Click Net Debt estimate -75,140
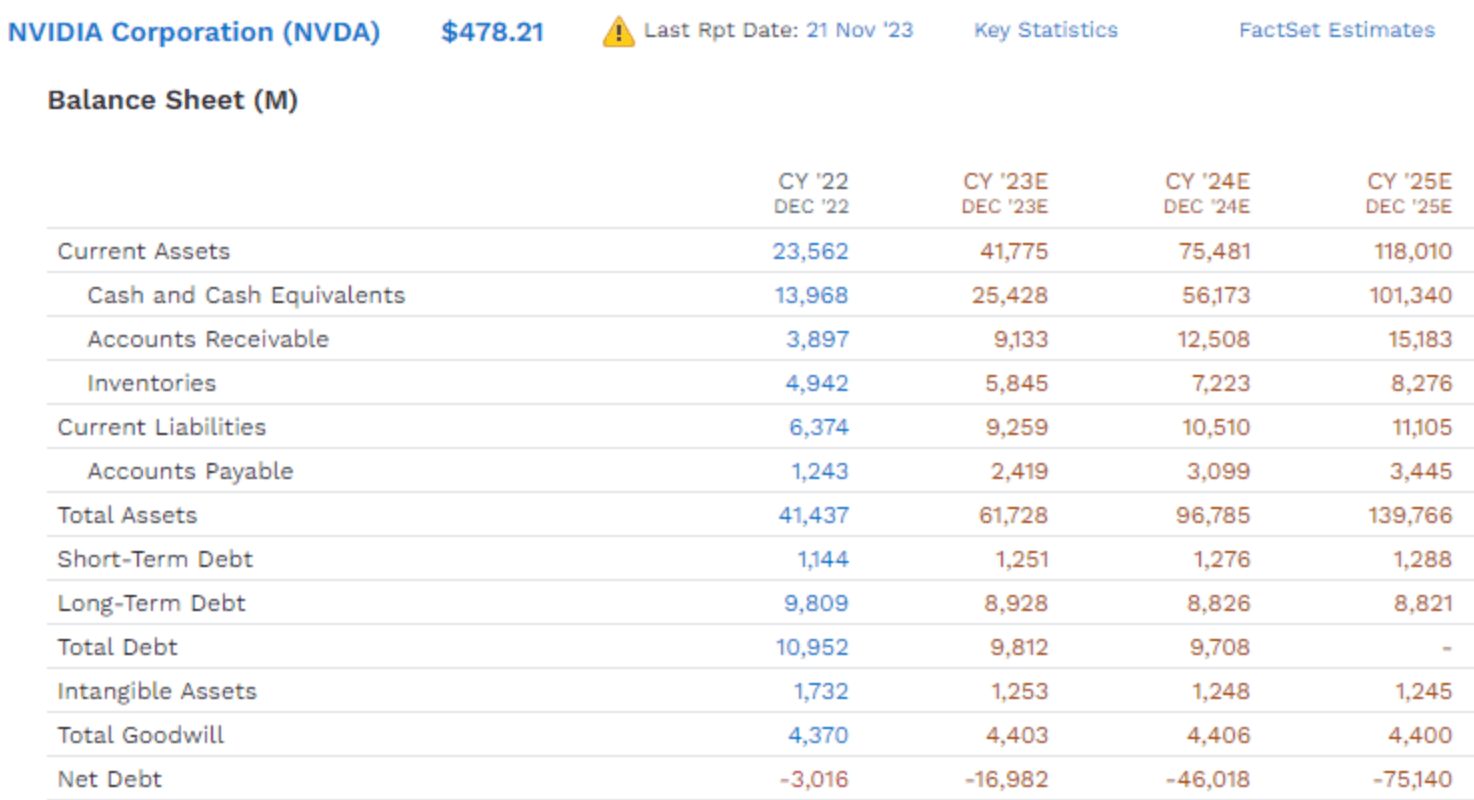This screenshot has width=1474, height=800. click(1412, 779)
